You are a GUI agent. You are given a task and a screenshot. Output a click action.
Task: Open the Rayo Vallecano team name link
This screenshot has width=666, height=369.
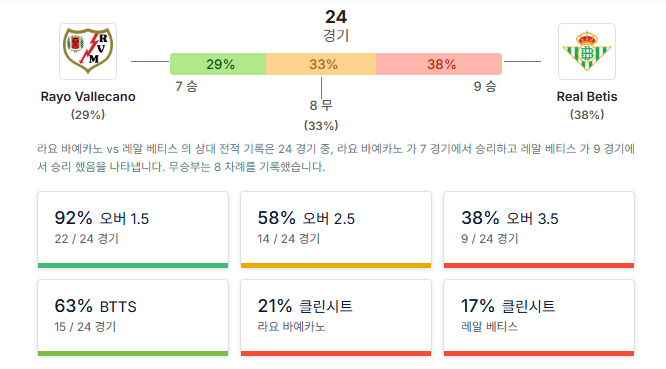click(x=88, y=97)
